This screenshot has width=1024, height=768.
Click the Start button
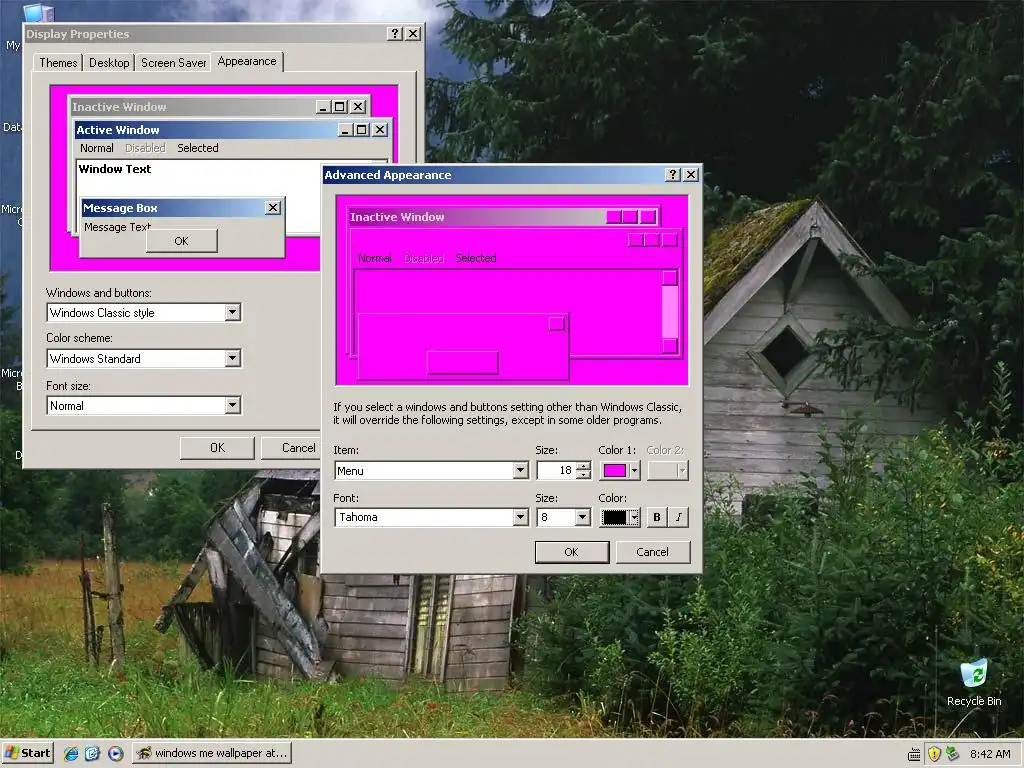tap(27, 753)
